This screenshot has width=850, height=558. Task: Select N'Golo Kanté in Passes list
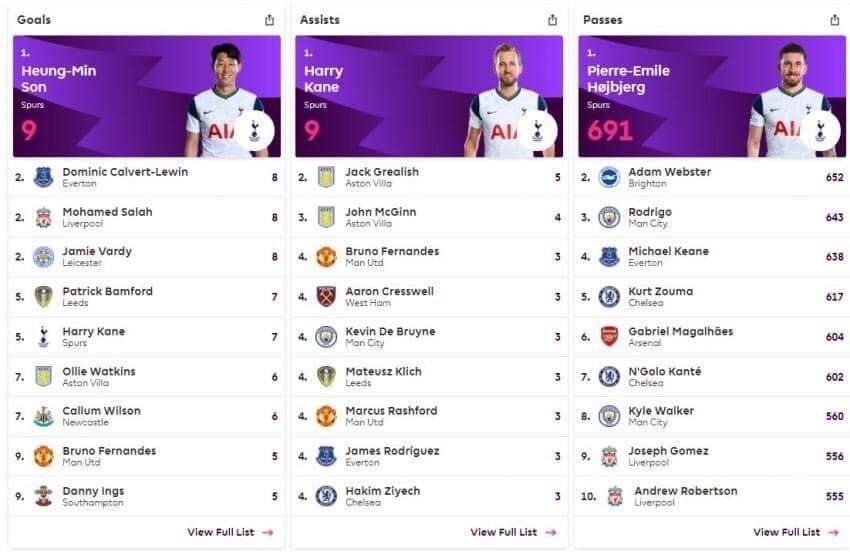coord(664,371)
